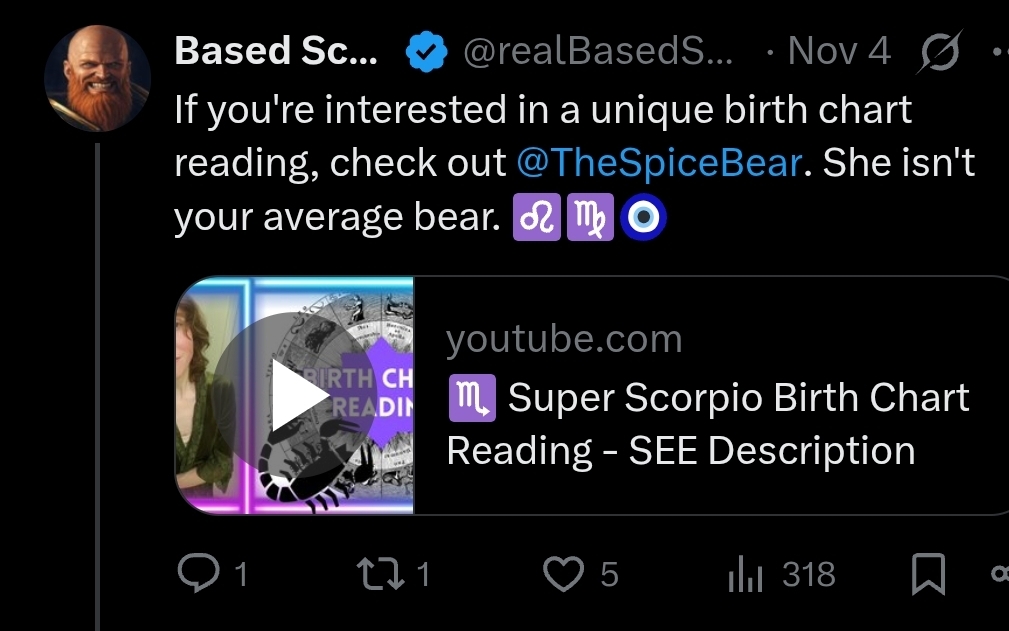Open view analytics bar chart icon
The width and height of the screenshot is (1009, 631).
point(745,574)
